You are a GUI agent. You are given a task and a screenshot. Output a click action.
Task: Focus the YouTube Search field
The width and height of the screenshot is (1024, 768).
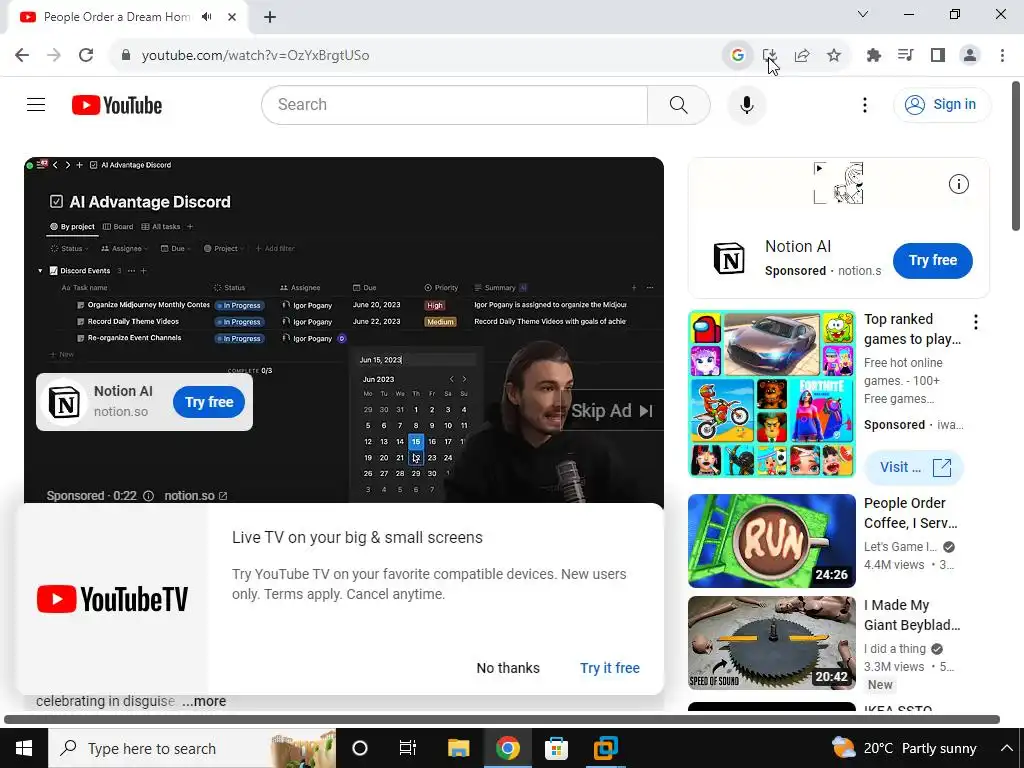[454, 104]
